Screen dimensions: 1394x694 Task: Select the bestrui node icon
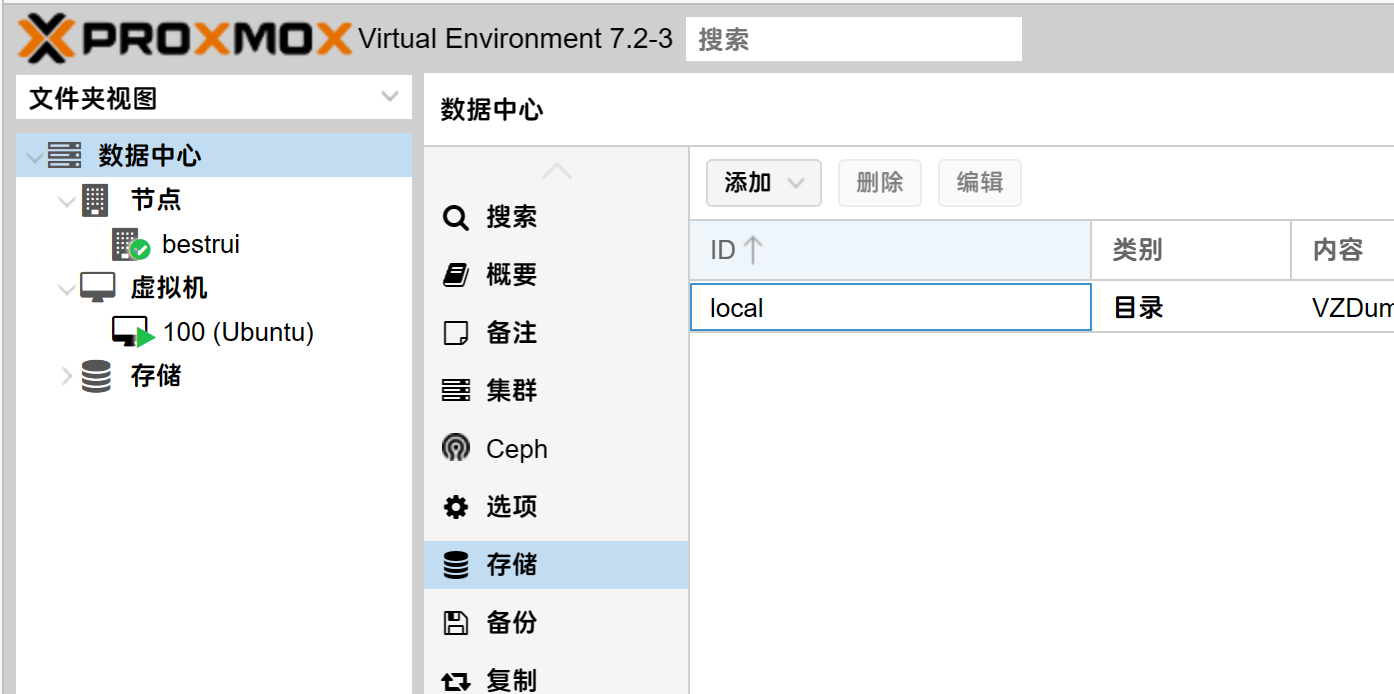pos(130,244)
